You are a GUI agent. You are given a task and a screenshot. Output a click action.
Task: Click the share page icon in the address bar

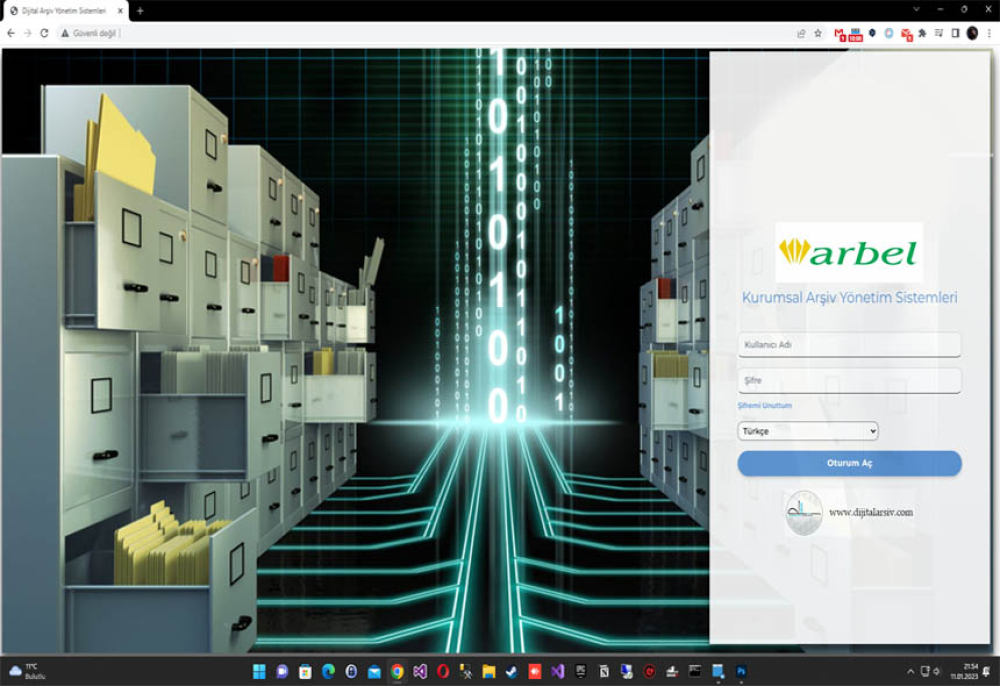(x=800, y=33)
